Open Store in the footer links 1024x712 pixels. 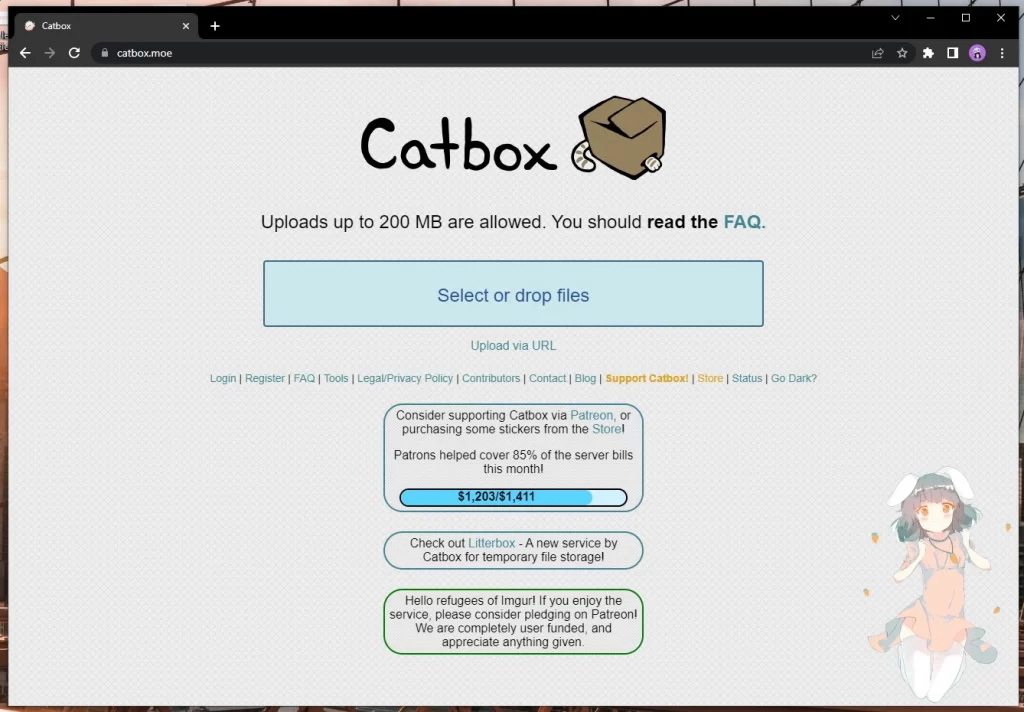(x=710, y=378)
